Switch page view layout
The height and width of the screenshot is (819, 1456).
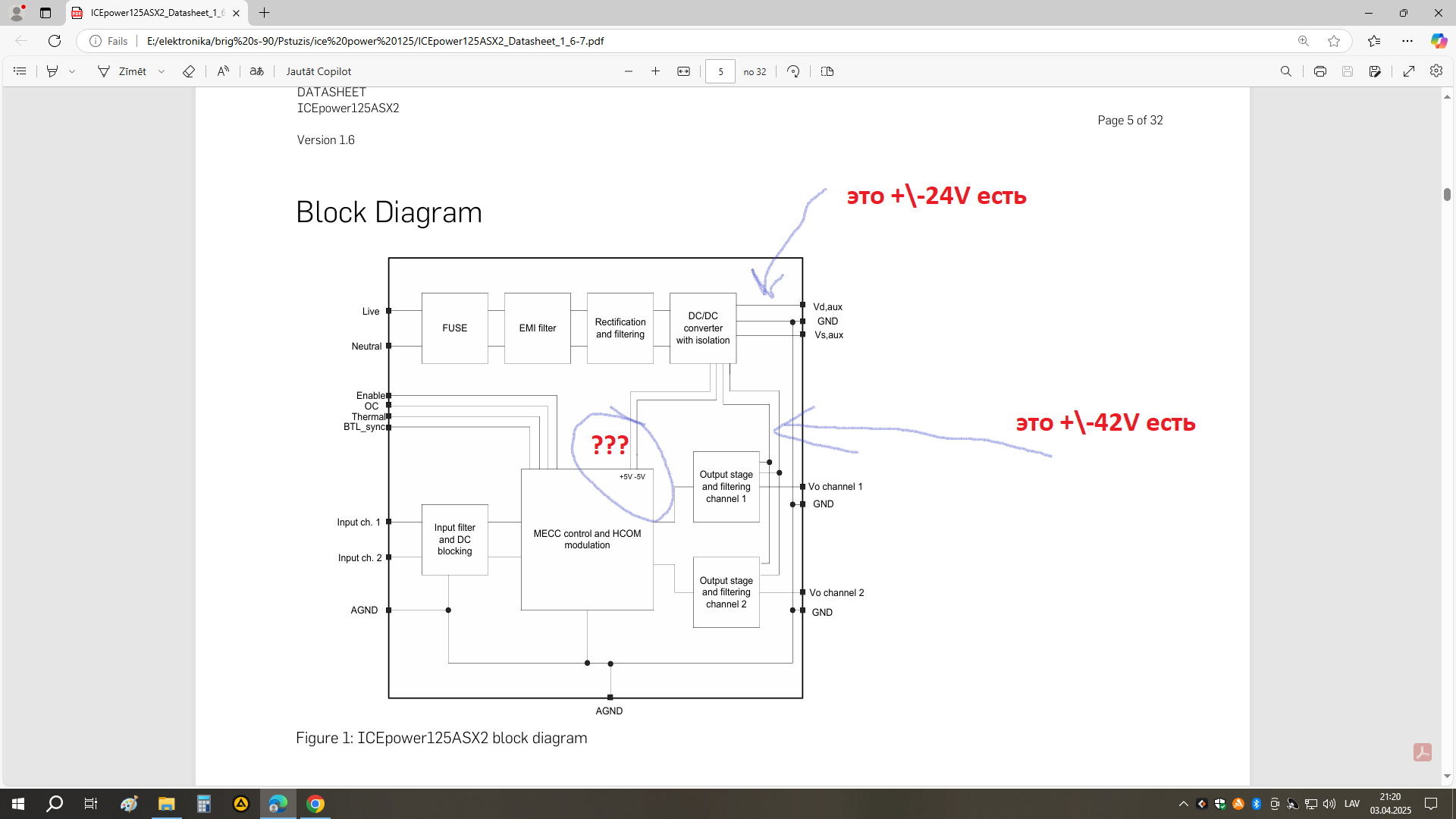tap(827, 71)
